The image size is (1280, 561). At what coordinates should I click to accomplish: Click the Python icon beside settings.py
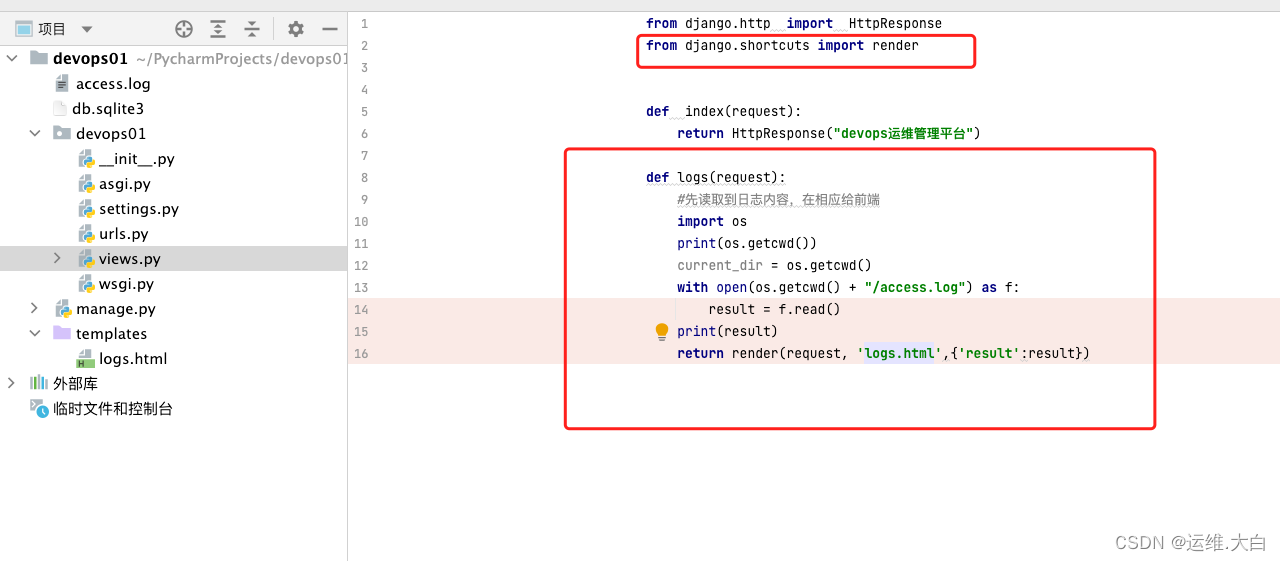click(x=86, y=209)
